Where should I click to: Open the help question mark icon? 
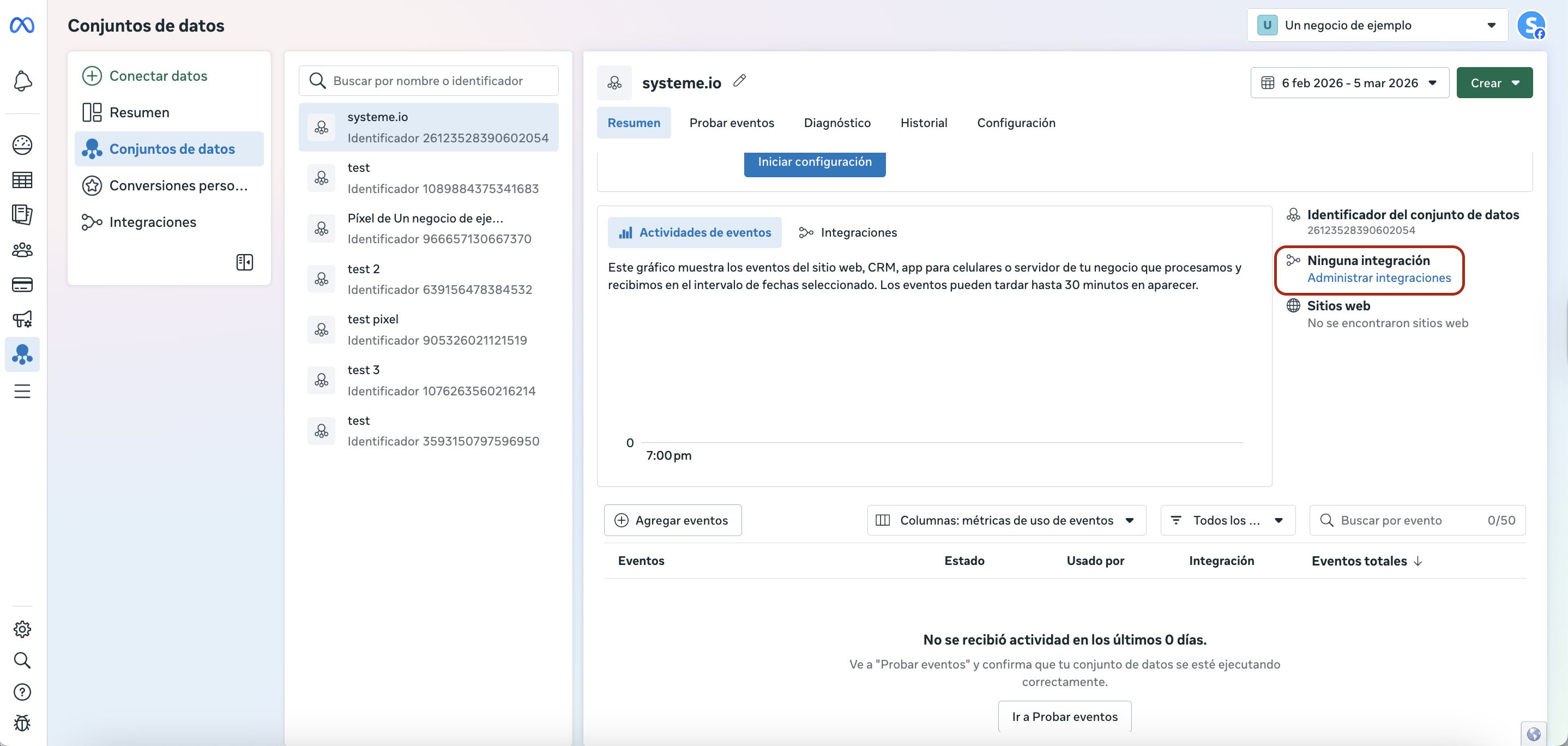pyautogui.click(x=22, y=692)
